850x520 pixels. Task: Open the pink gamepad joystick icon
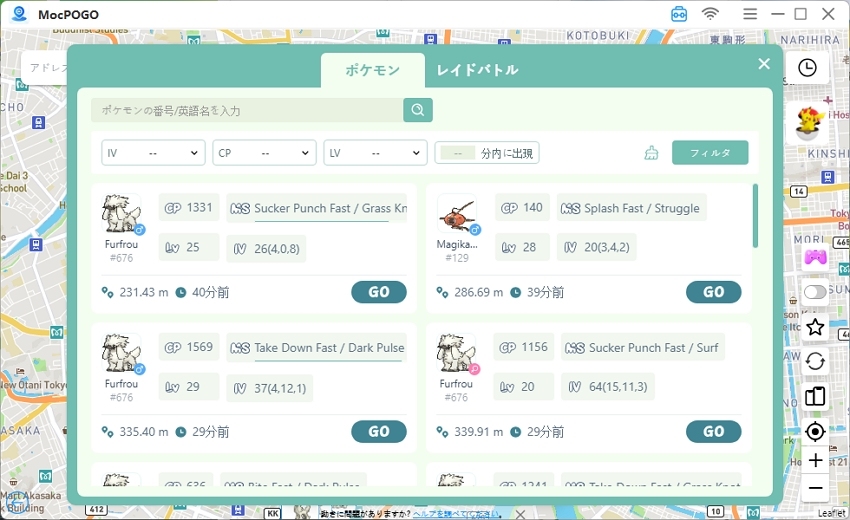(815, 257)
